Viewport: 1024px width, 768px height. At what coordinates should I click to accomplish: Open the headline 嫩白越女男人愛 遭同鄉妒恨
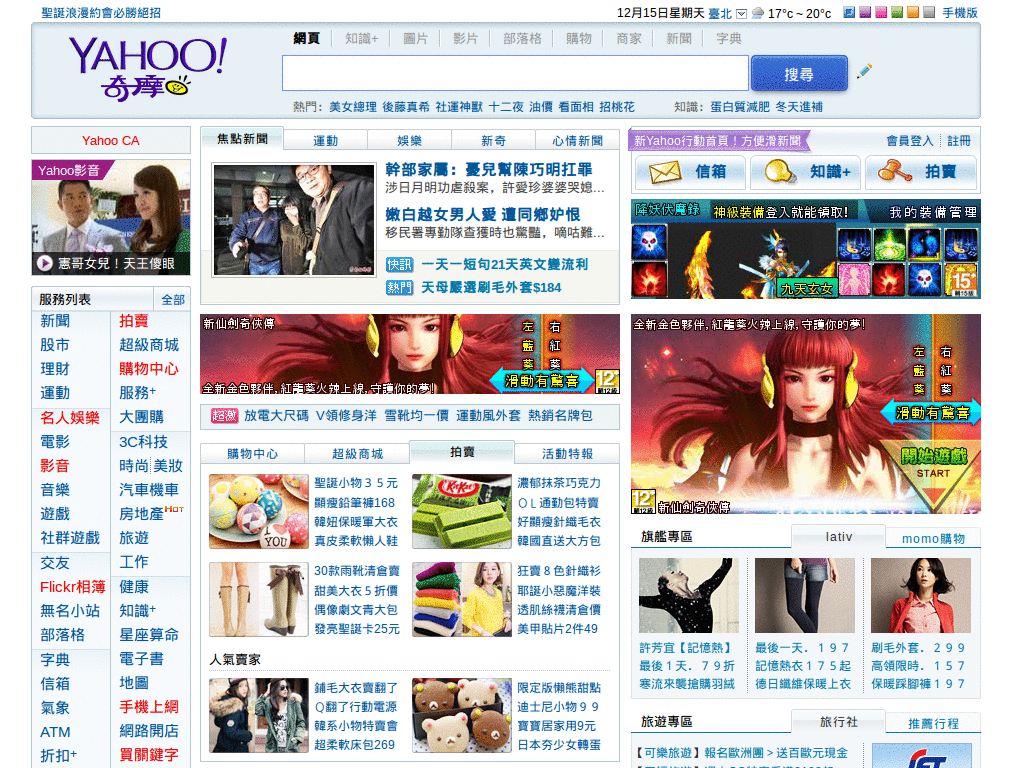(x=483, y=214)
